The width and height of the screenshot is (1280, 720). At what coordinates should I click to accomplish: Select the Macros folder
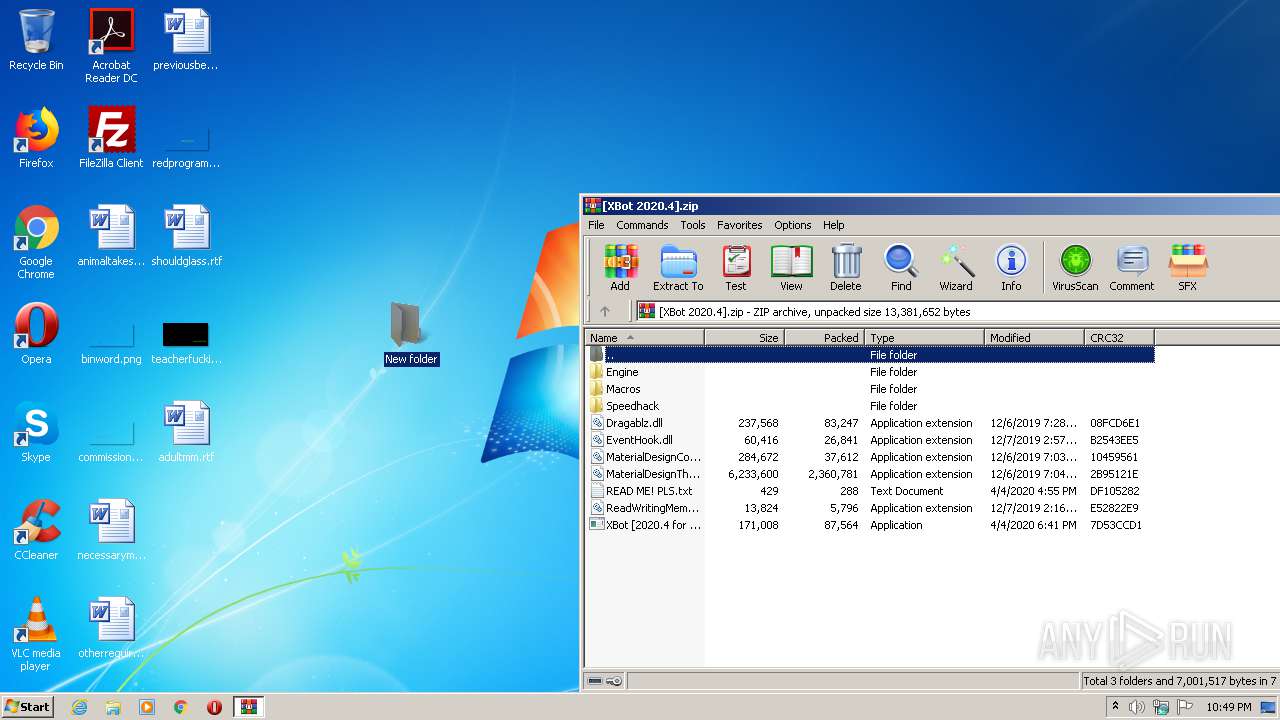click(870, 389)
